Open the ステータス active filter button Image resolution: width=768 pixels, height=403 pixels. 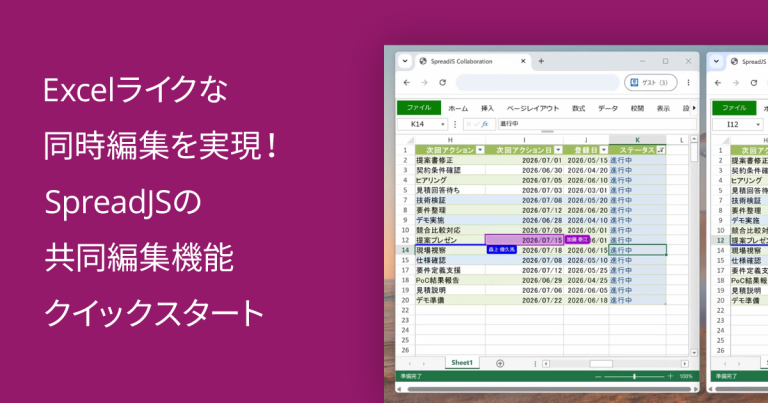click(x=661, y=150)
